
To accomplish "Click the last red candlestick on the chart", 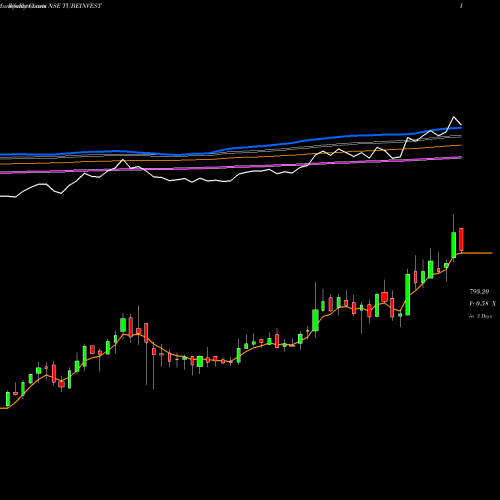I will point(461,239).
